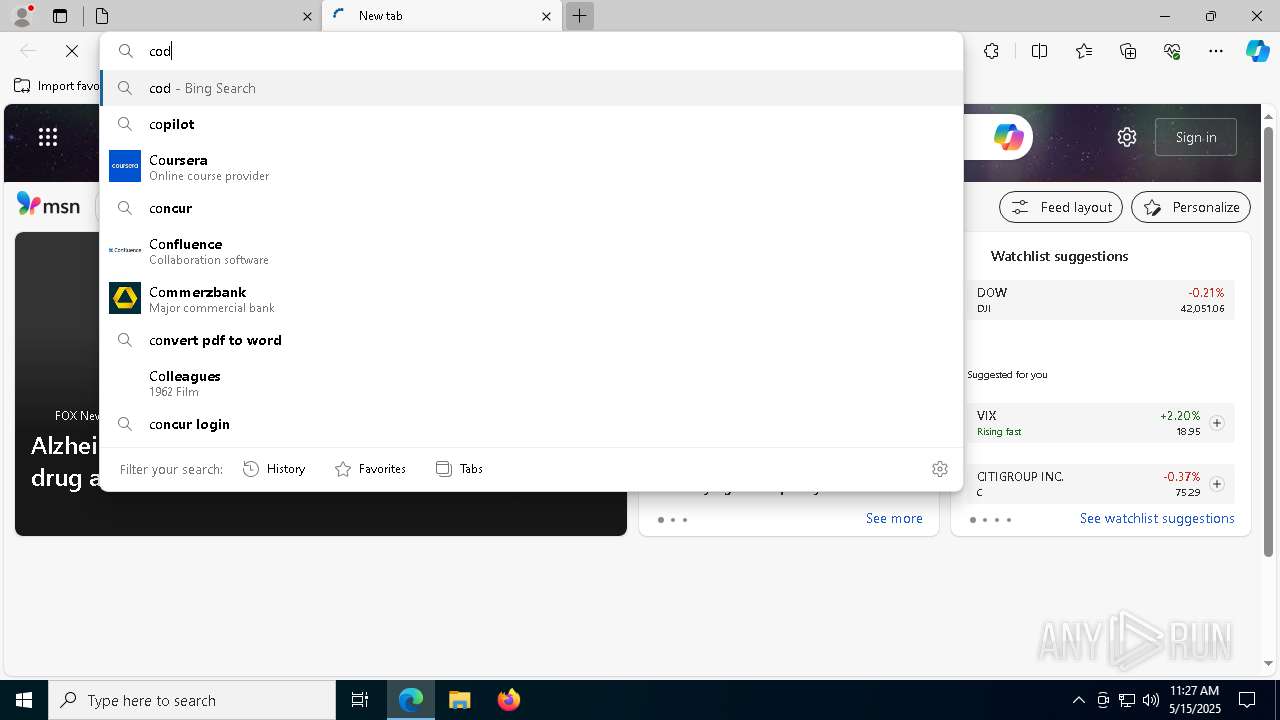Viewport: 1280px width, 720px height.
Task: Click the Copilot logo on the search bar
Action: click(x=1008, y=137)
